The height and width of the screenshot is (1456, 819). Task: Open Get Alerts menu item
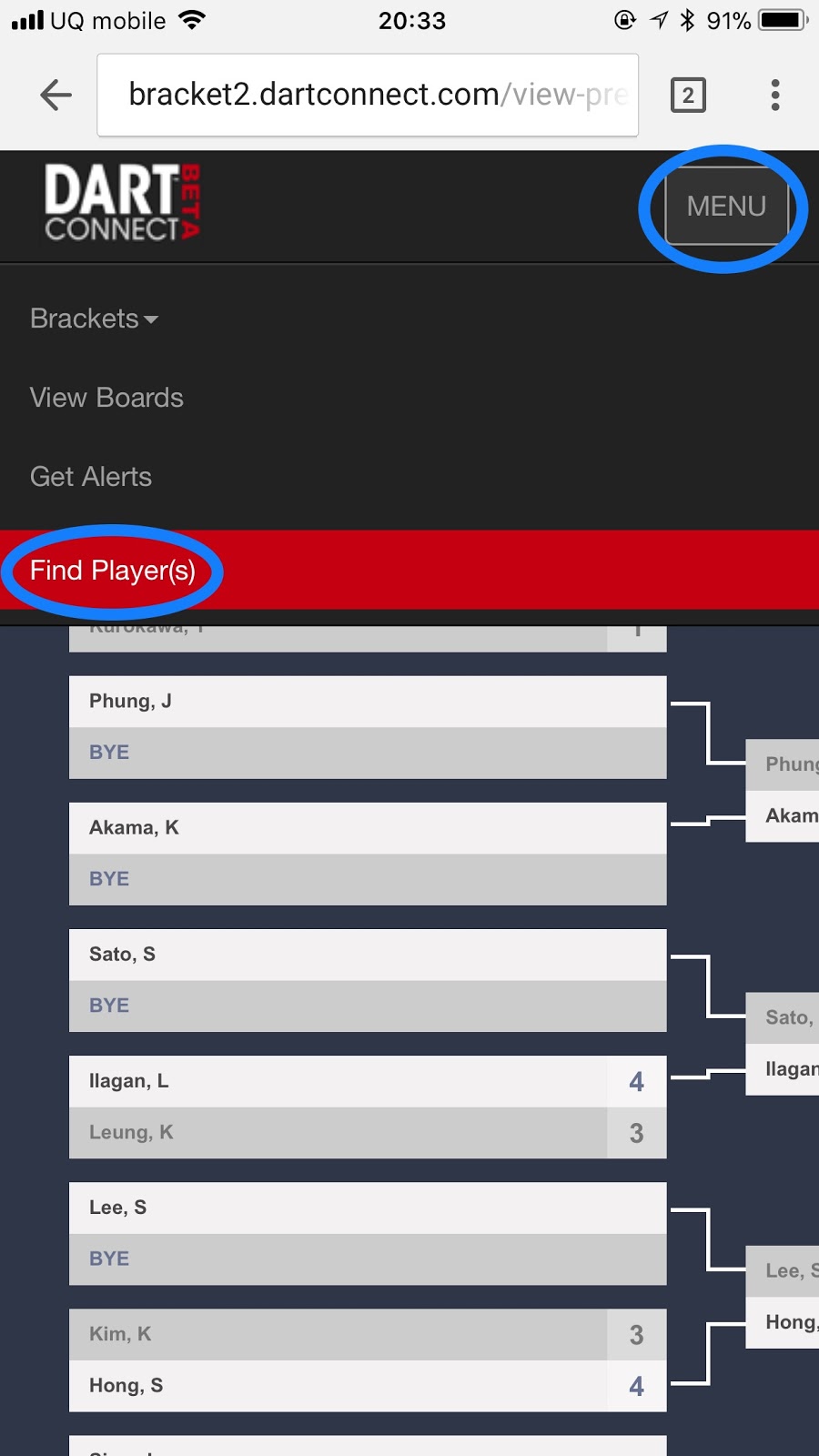pyautogui.click(x=91, y=477)
